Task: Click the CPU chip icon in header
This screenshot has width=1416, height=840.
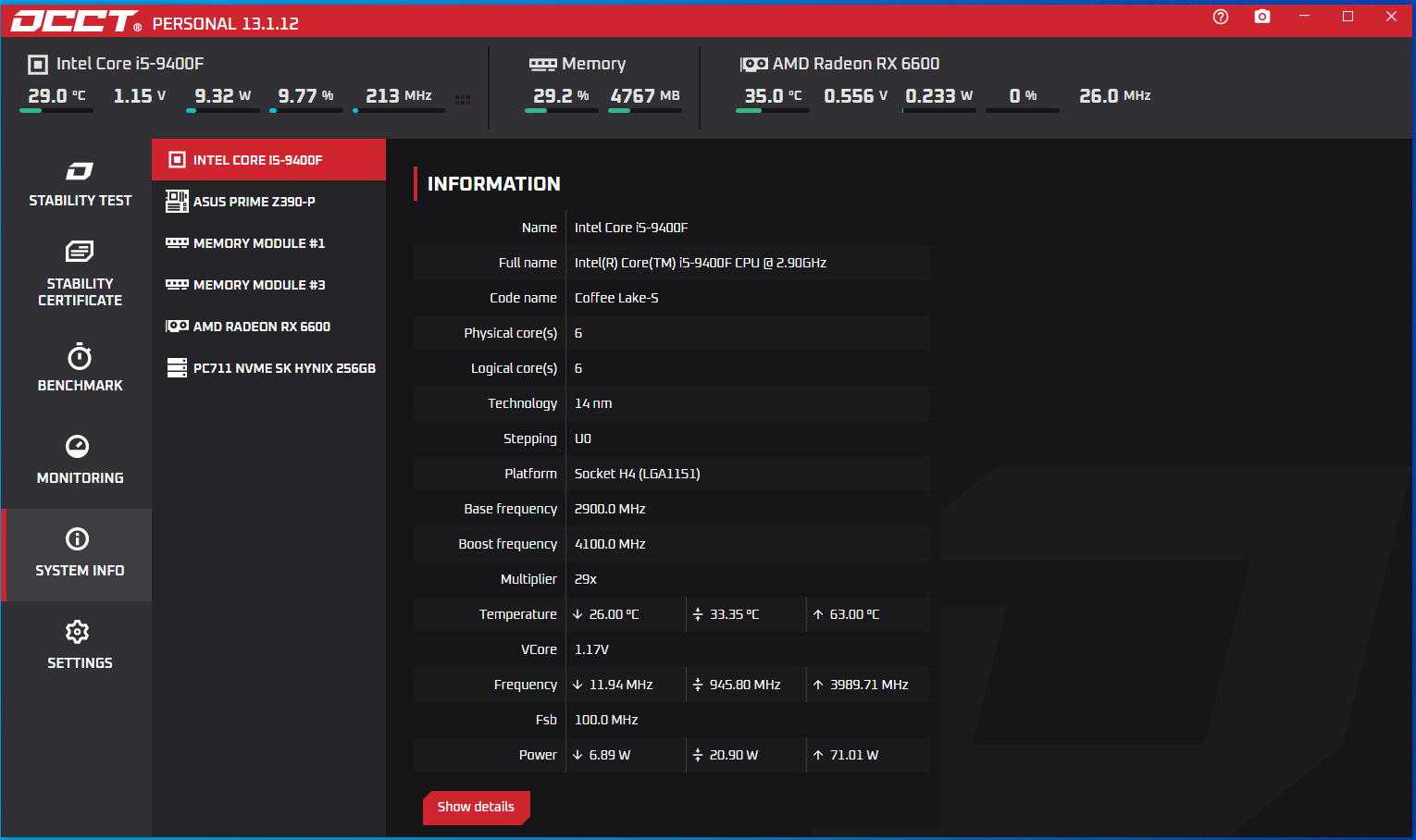Action: click(38, 64)
